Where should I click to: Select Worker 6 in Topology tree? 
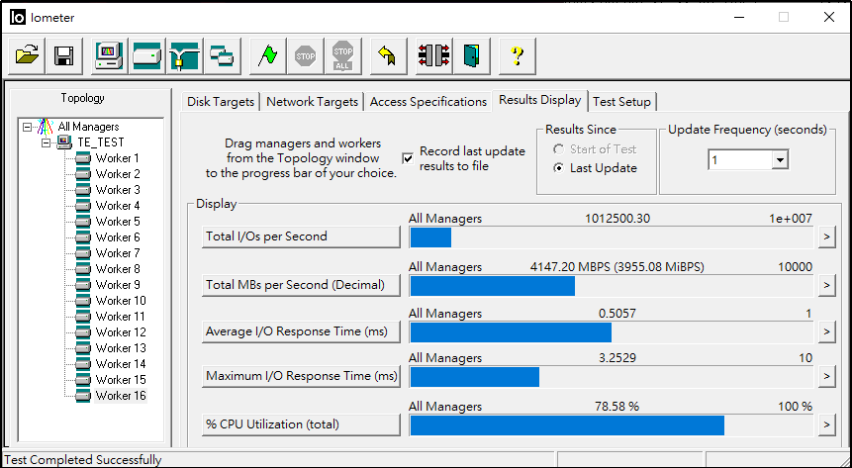(x=117, y=237)
